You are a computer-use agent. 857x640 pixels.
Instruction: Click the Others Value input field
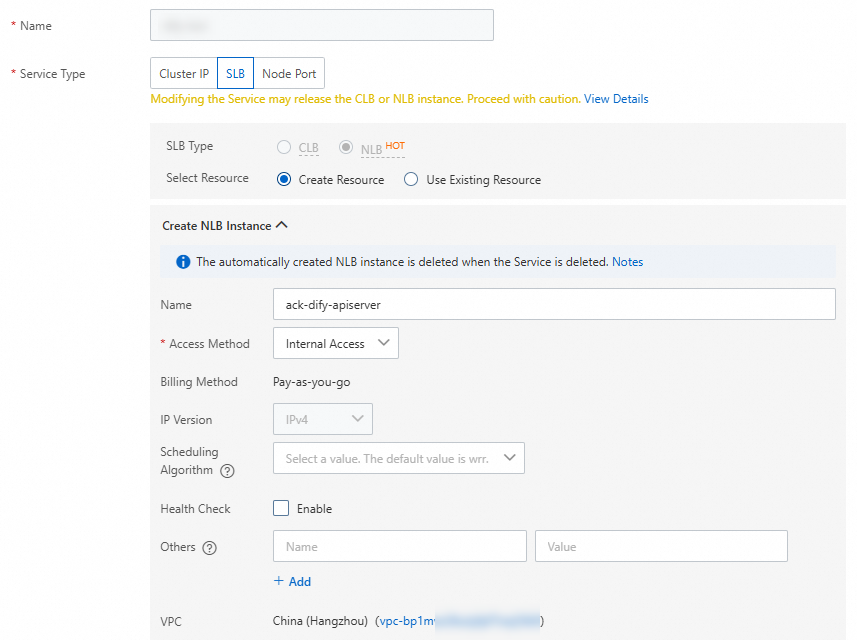661,546
